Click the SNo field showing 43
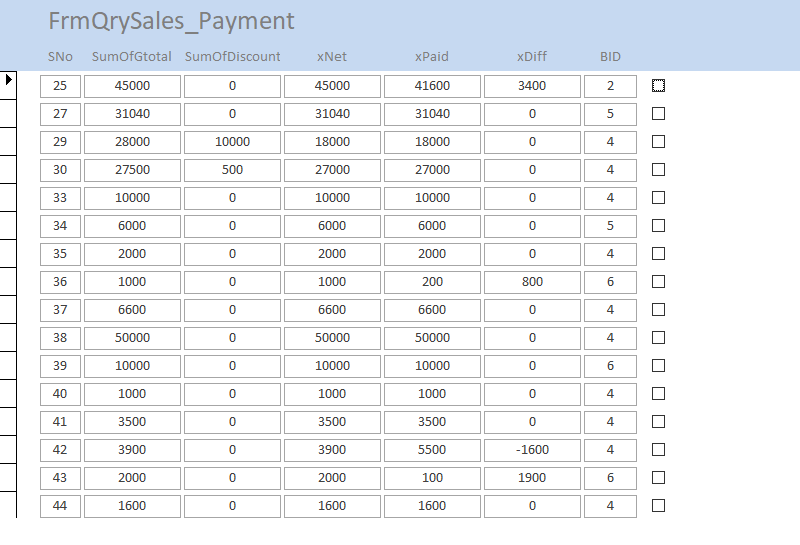Image resolution: width=800 pixels, height=545 pixels. click(x=60, y=478)
